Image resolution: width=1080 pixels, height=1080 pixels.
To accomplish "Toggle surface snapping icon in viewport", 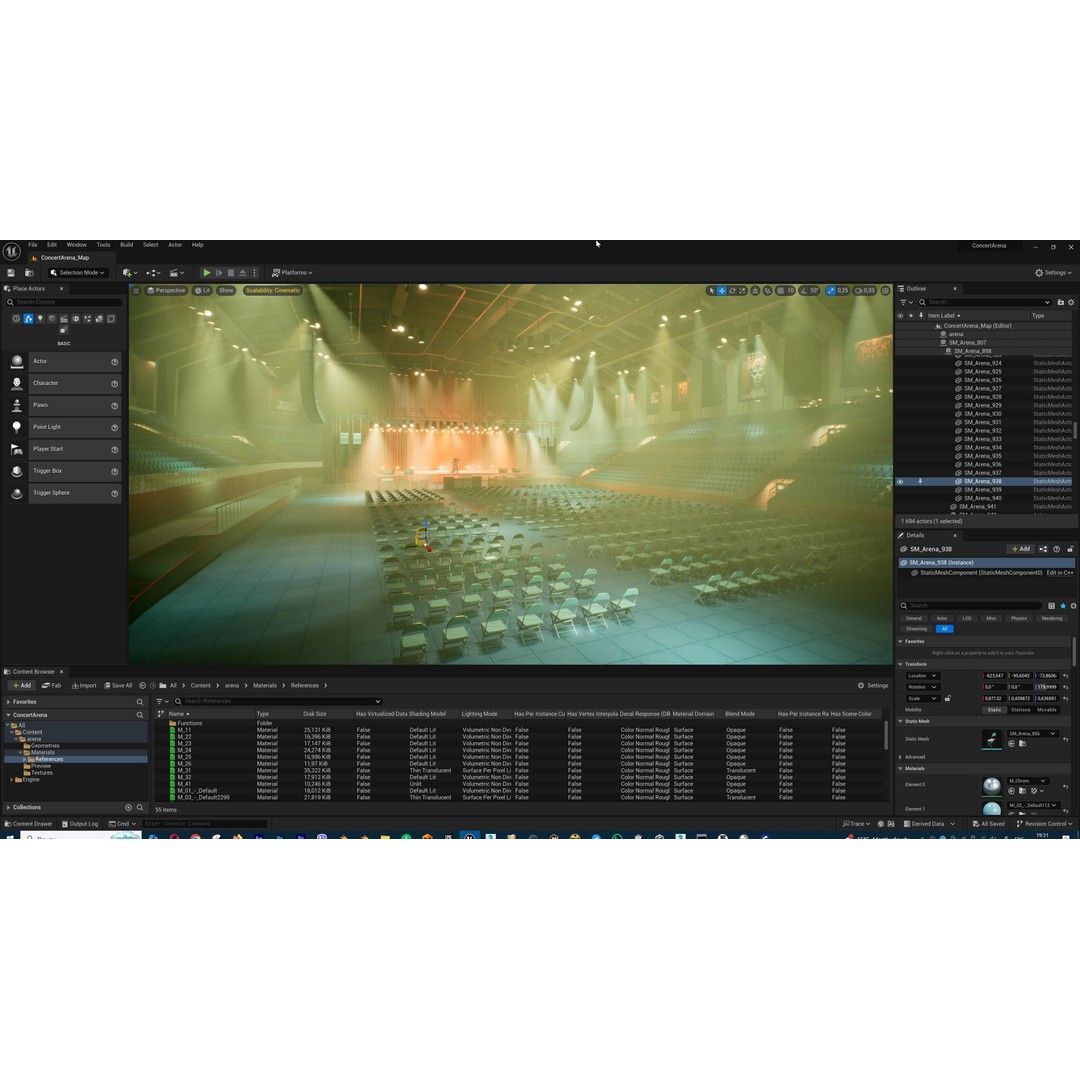I will [767, 291].
